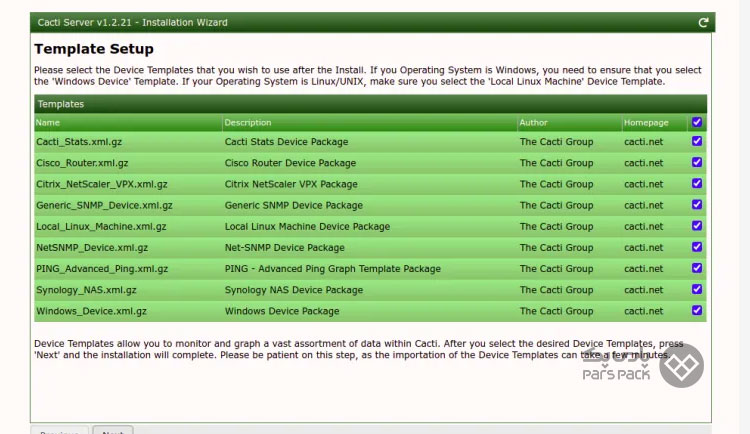Image resolution: width=750 pixels, height=434 pixels.
Task: Uncheck the Local_Linux_Machine.xml.gz checkbox
Action: 697,225
